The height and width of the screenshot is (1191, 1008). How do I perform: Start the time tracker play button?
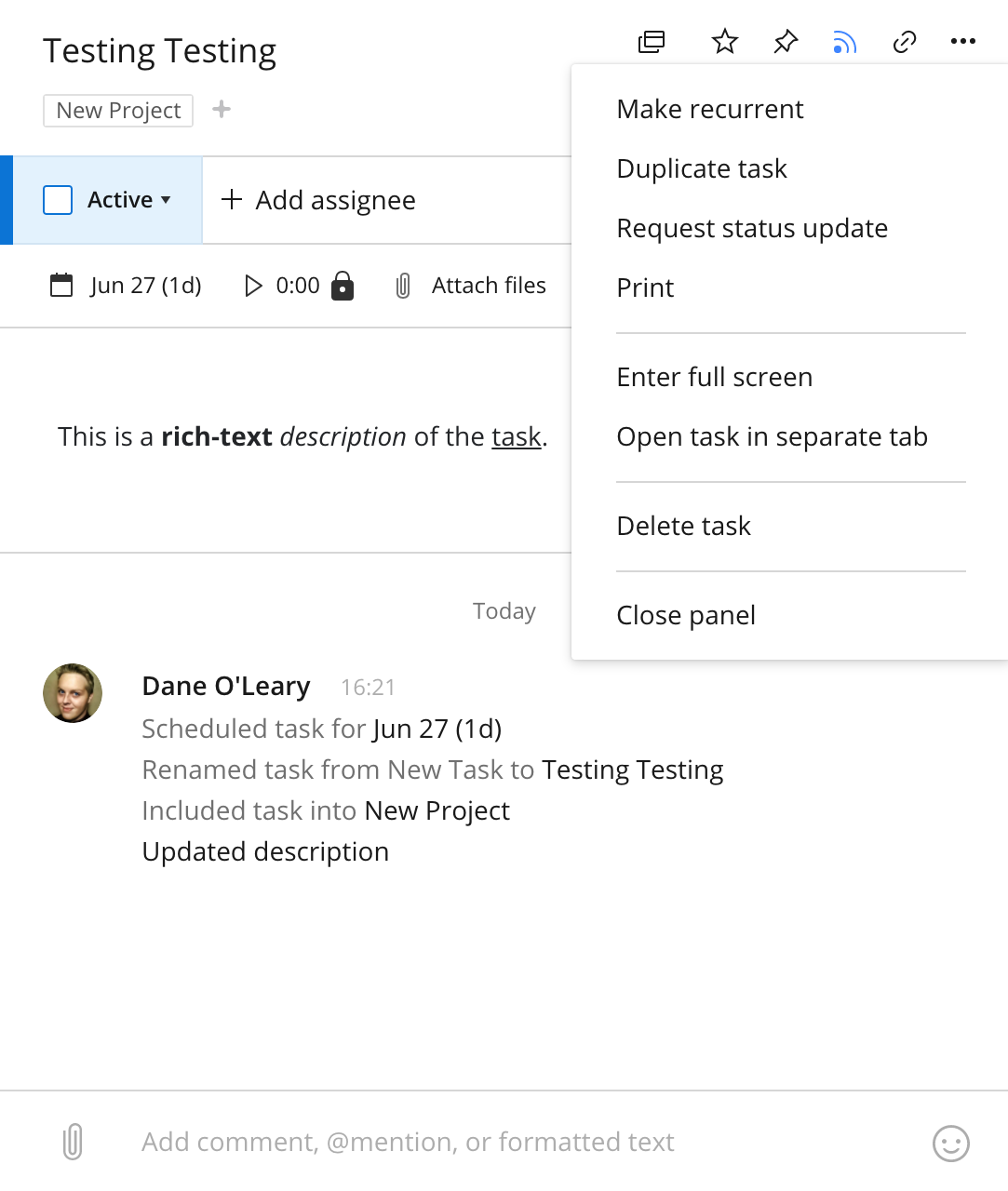[252, 286]
